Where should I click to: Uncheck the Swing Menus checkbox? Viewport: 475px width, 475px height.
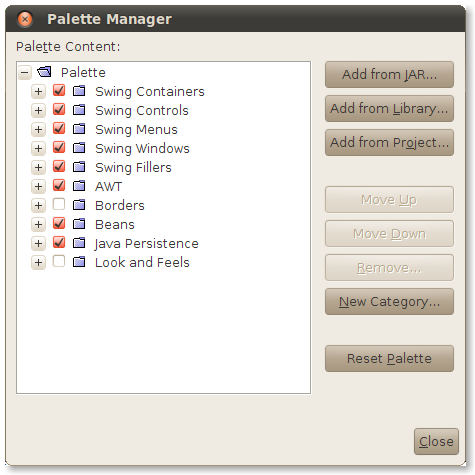click(59, 128)
